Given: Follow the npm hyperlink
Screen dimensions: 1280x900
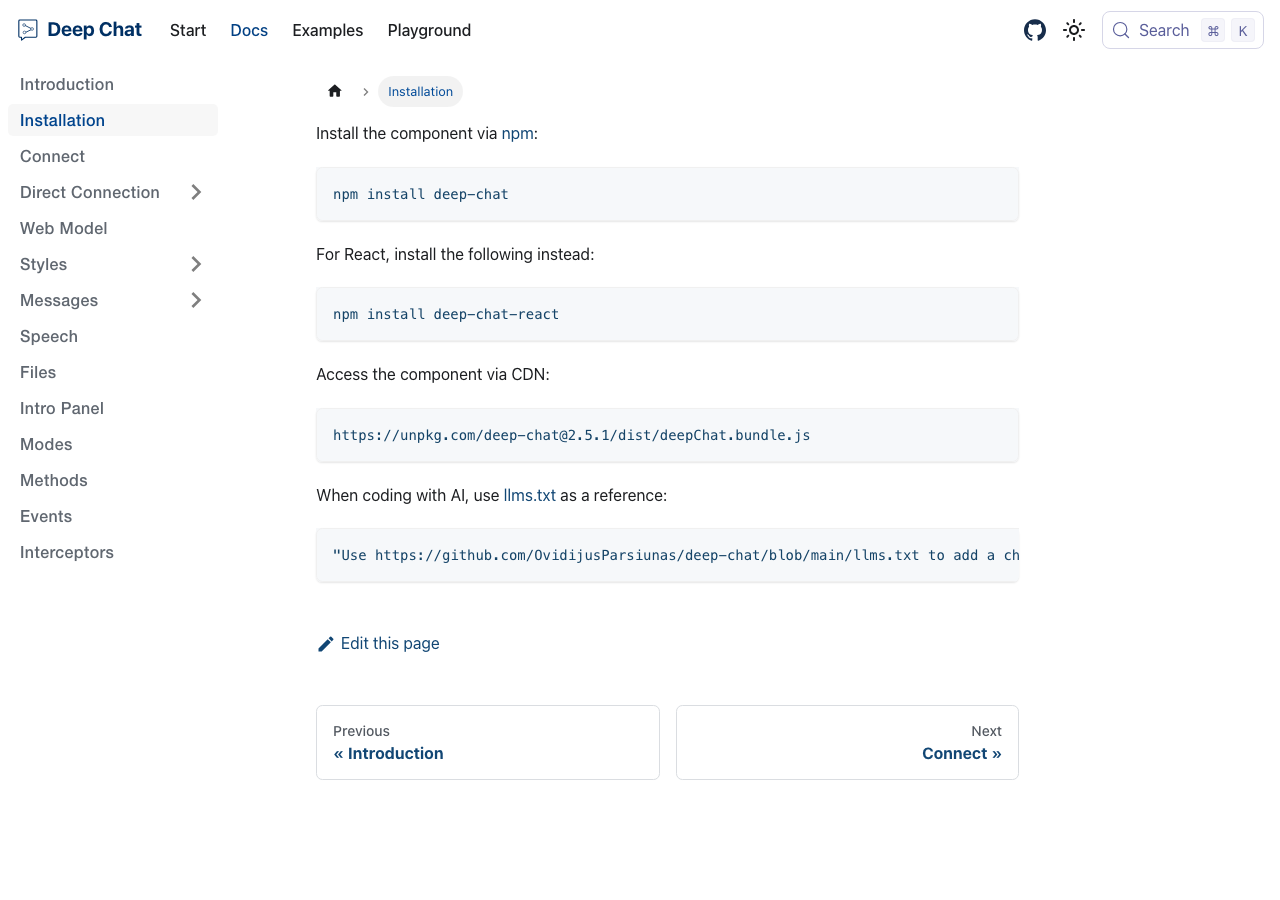Looking at the screenshot, I should [x=517, y=134].
